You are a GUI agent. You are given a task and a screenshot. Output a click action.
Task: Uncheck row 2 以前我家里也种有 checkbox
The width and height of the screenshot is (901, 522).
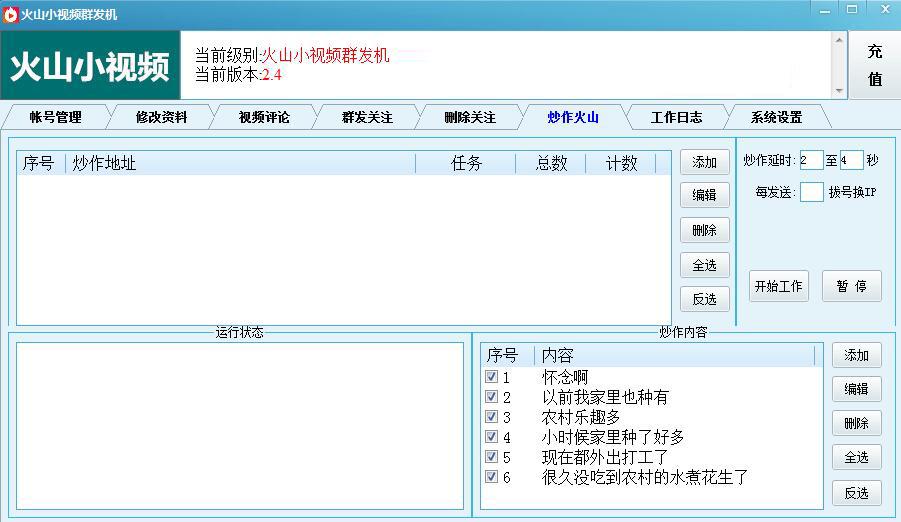coord(491,397)
